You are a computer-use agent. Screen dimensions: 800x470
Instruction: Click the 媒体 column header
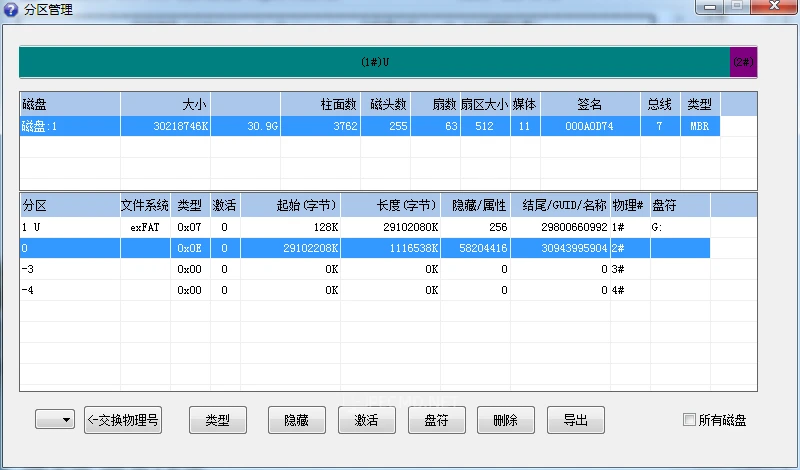point(525,104)
